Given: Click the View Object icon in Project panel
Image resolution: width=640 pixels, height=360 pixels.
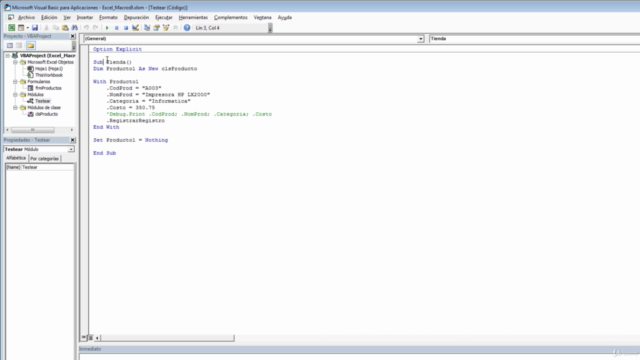Looking at the screenshot, I should pyautogui.click(x=19, y=45).
